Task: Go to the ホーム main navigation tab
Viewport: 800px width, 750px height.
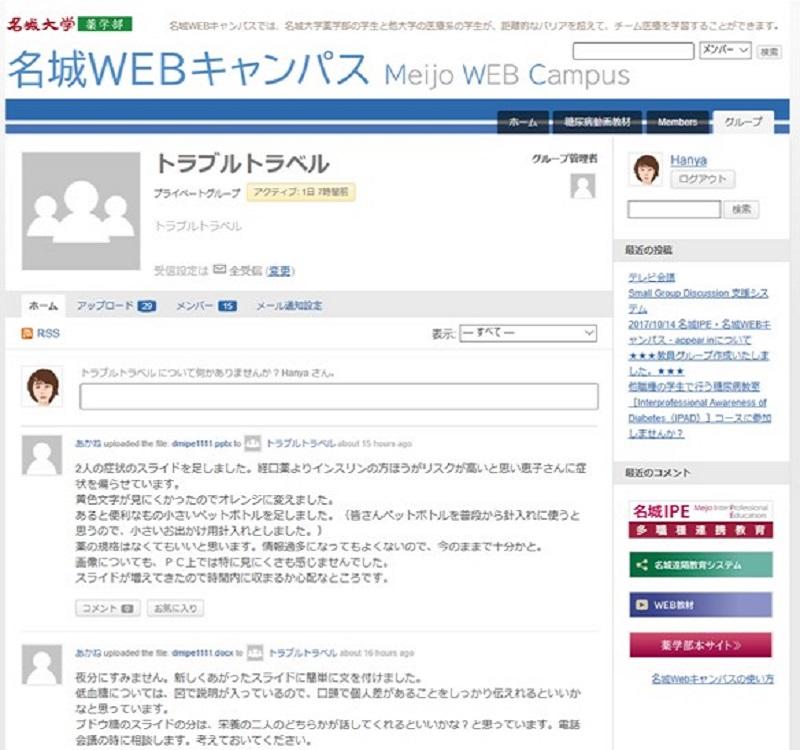Action: 523,122
